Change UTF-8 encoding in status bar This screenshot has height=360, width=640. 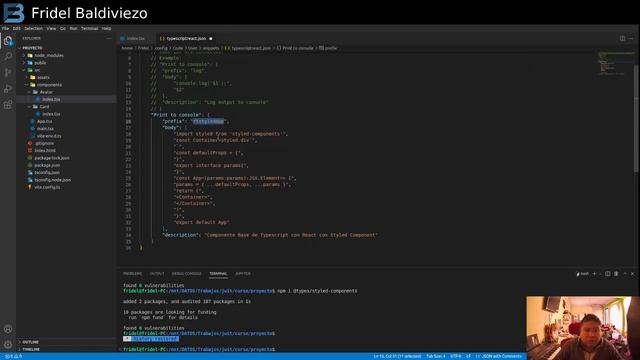pyautogui.click(x=456, y=356)
